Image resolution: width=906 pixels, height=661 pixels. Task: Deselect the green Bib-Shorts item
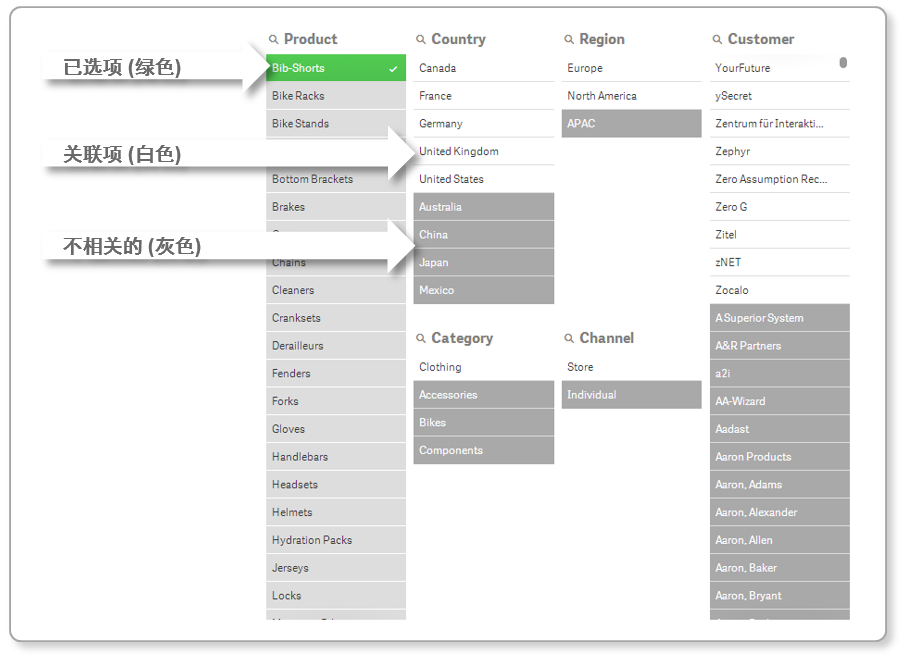pyautogui.click(x=312, y=68)
